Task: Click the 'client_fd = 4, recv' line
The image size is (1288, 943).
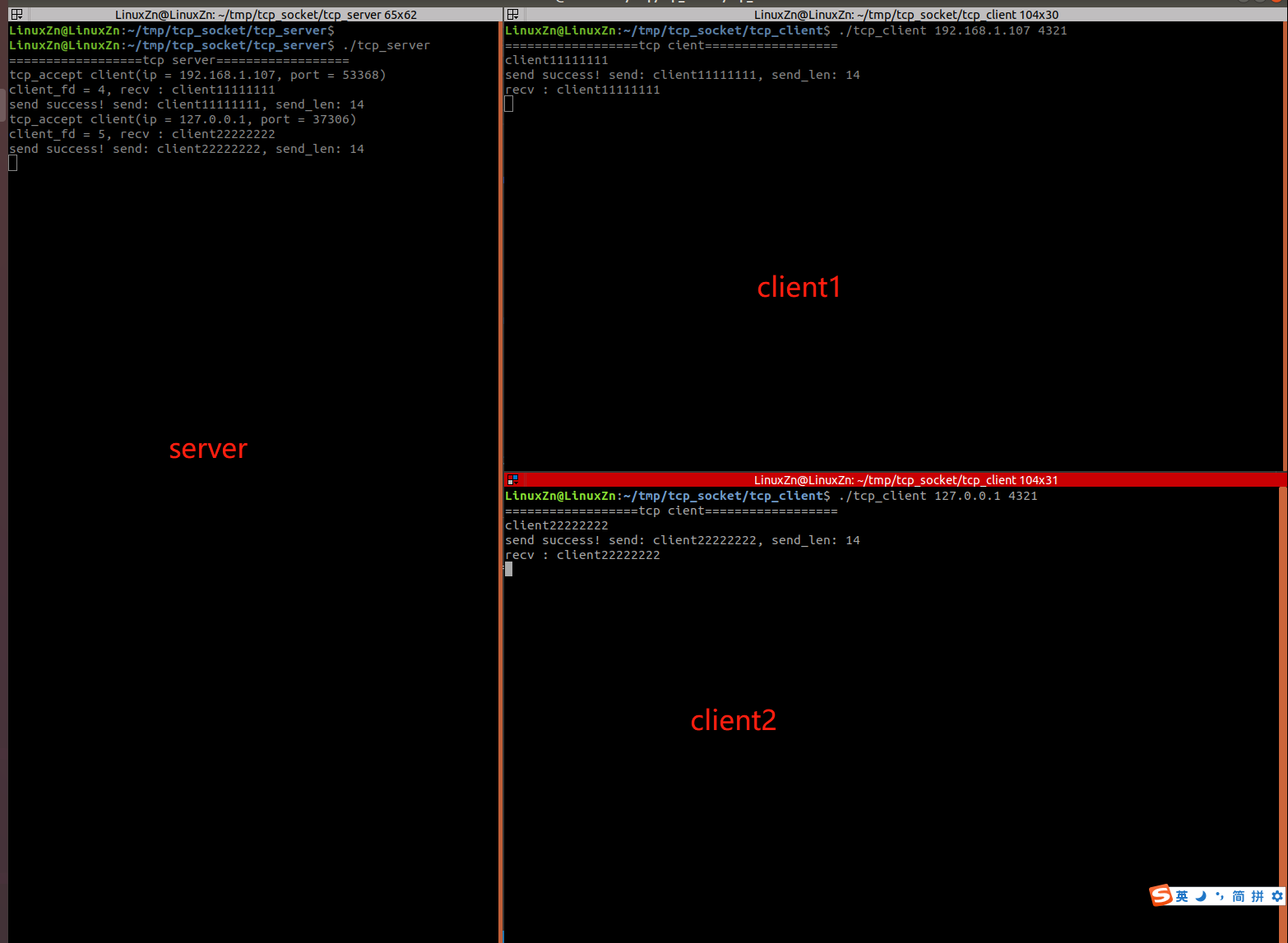Action: click(x=142, y=90)
